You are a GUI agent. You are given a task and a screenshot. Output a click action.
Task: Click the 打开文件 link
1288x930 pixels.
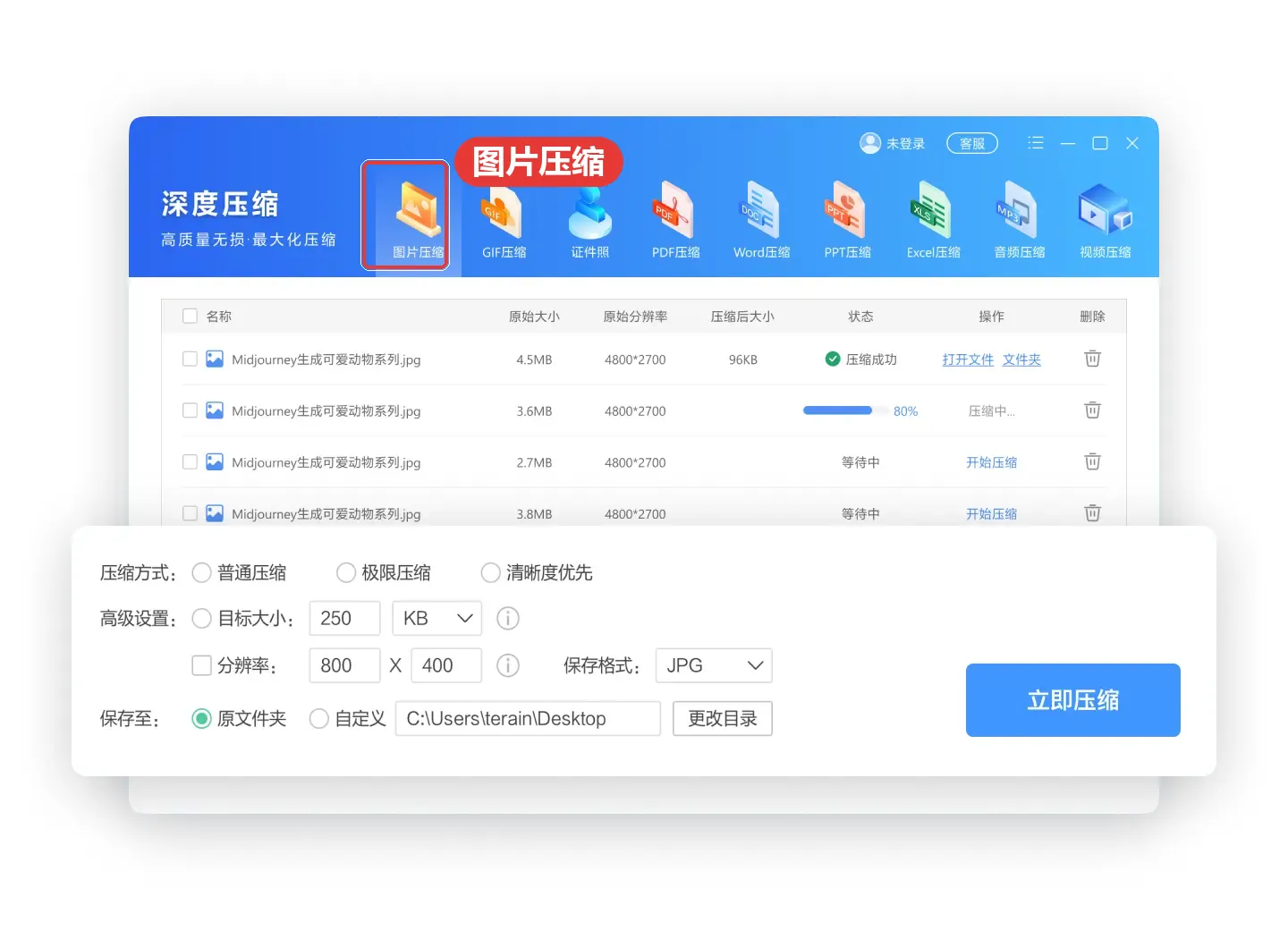pos(968,359)
